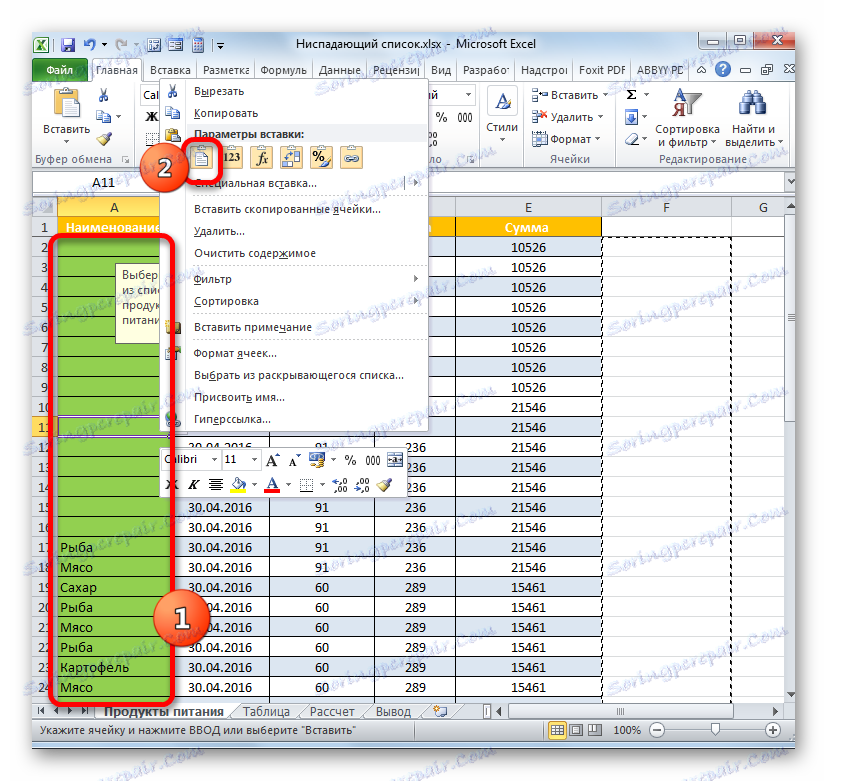The image size is (842, 781).
Task: Switch to Page Break Preview
Action: [x=594, y=730]
